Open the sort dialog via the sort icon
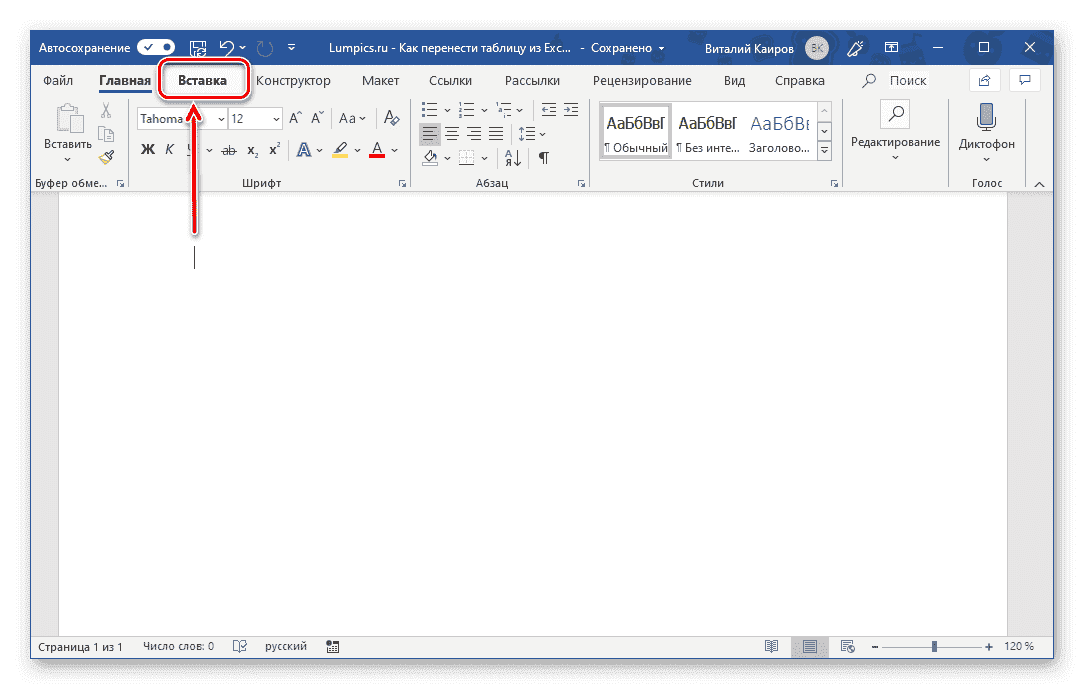Viewport: 1084px width, 689px height. pos(510,157)
